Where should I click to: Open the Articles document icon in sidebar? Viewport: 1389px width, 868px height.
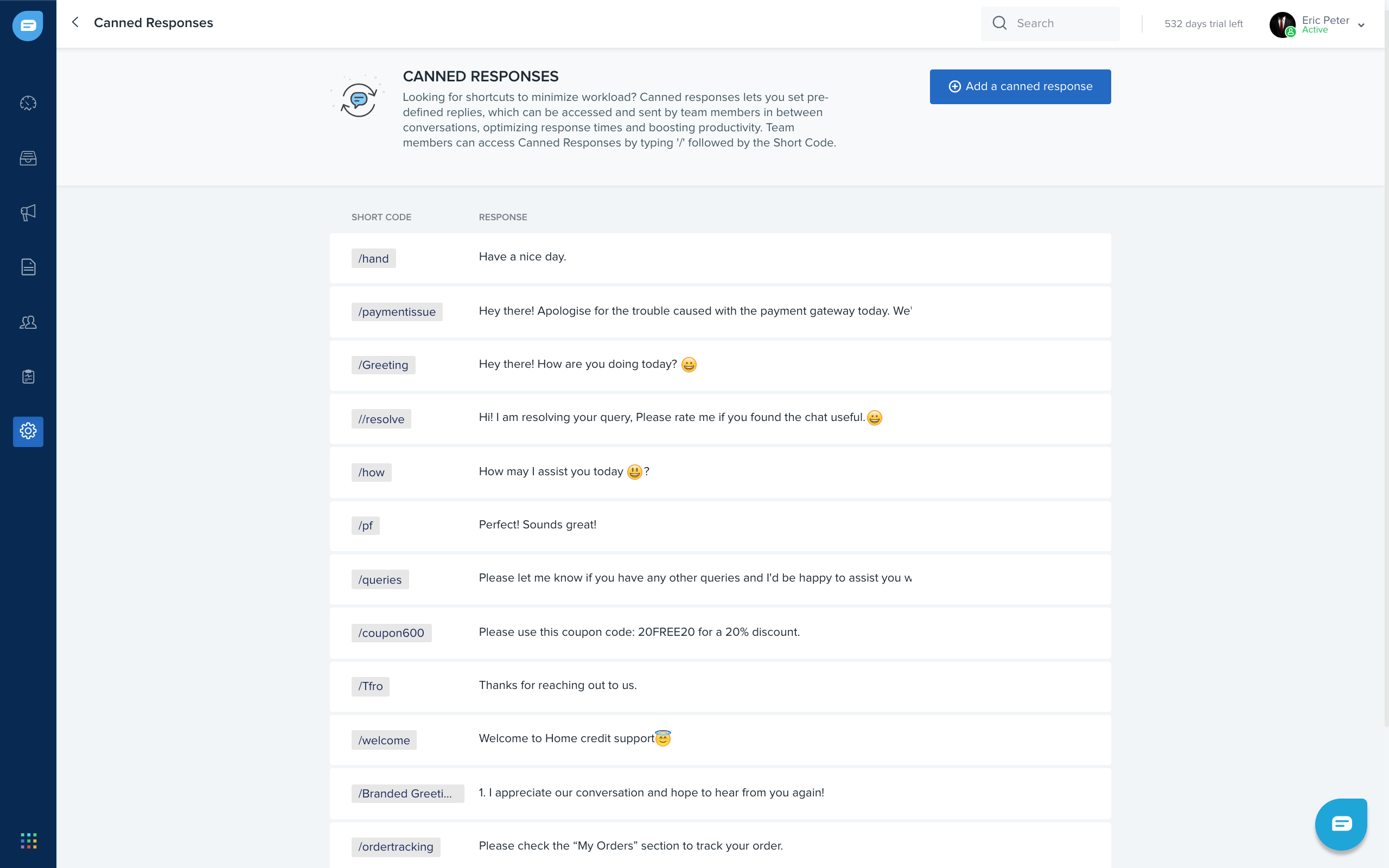28,266
